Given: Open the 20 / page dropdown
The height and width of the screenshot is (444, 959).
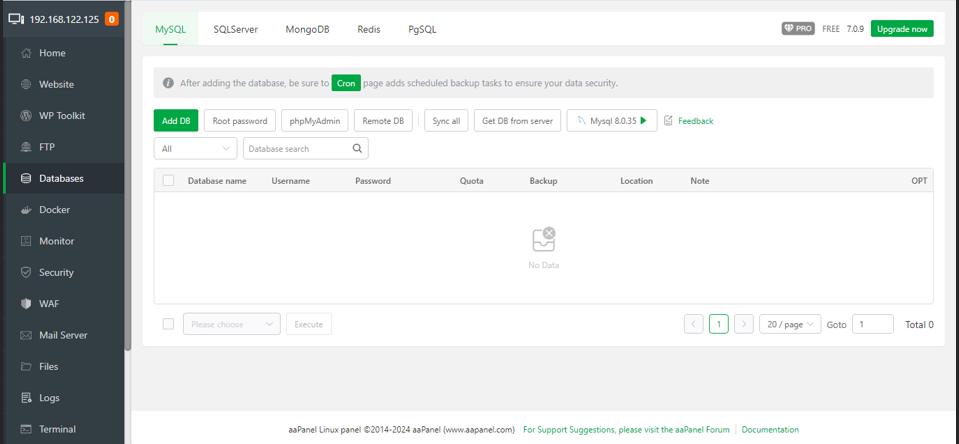Looking at the screenshot, I should point(790,324).
